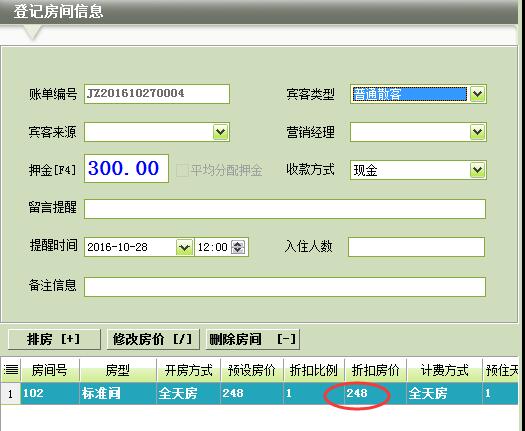Open the 提醒时间 date picker dropdown
This screenshot has height=431, width=525.
point(184,247)
